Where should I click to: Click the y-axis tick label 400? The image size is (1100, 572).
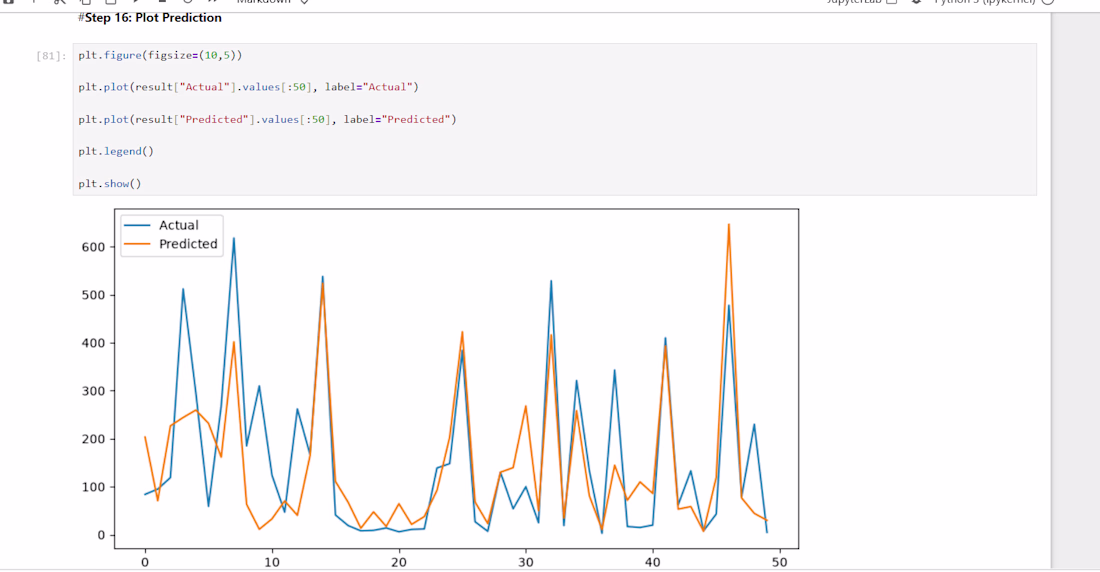click(93, 343)
